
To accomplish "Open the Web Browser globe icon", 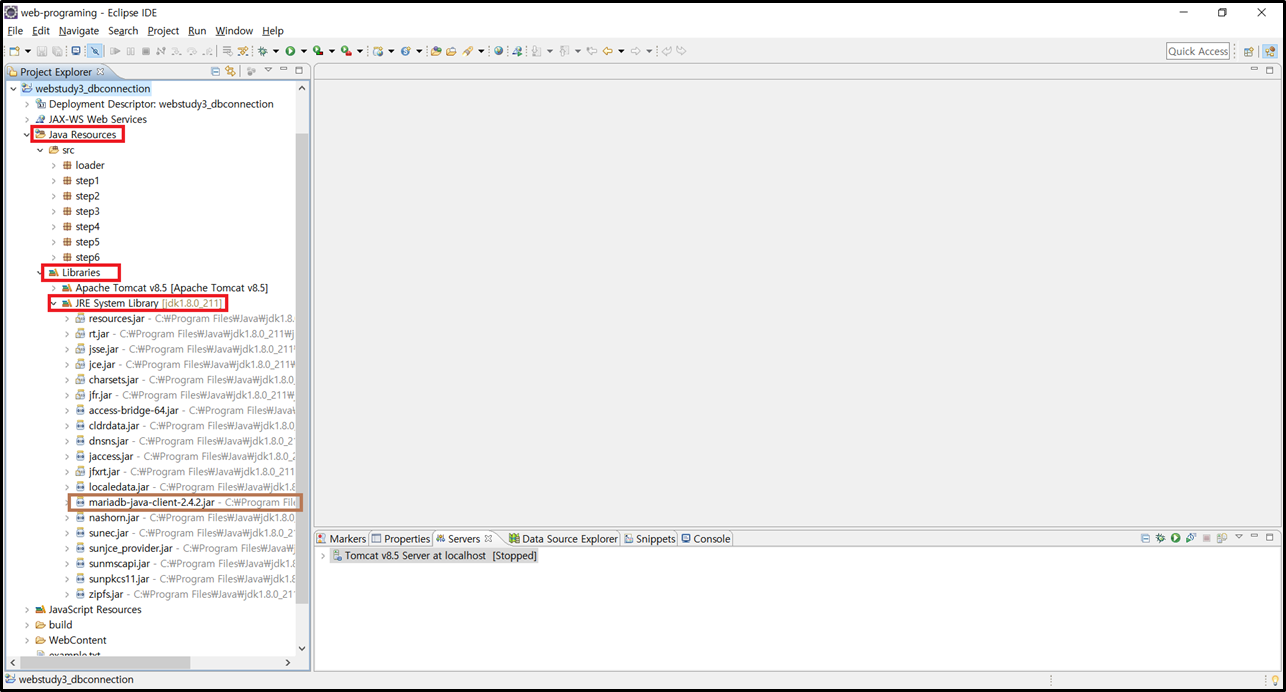I will pyautogui.click(x=498, y=51).
